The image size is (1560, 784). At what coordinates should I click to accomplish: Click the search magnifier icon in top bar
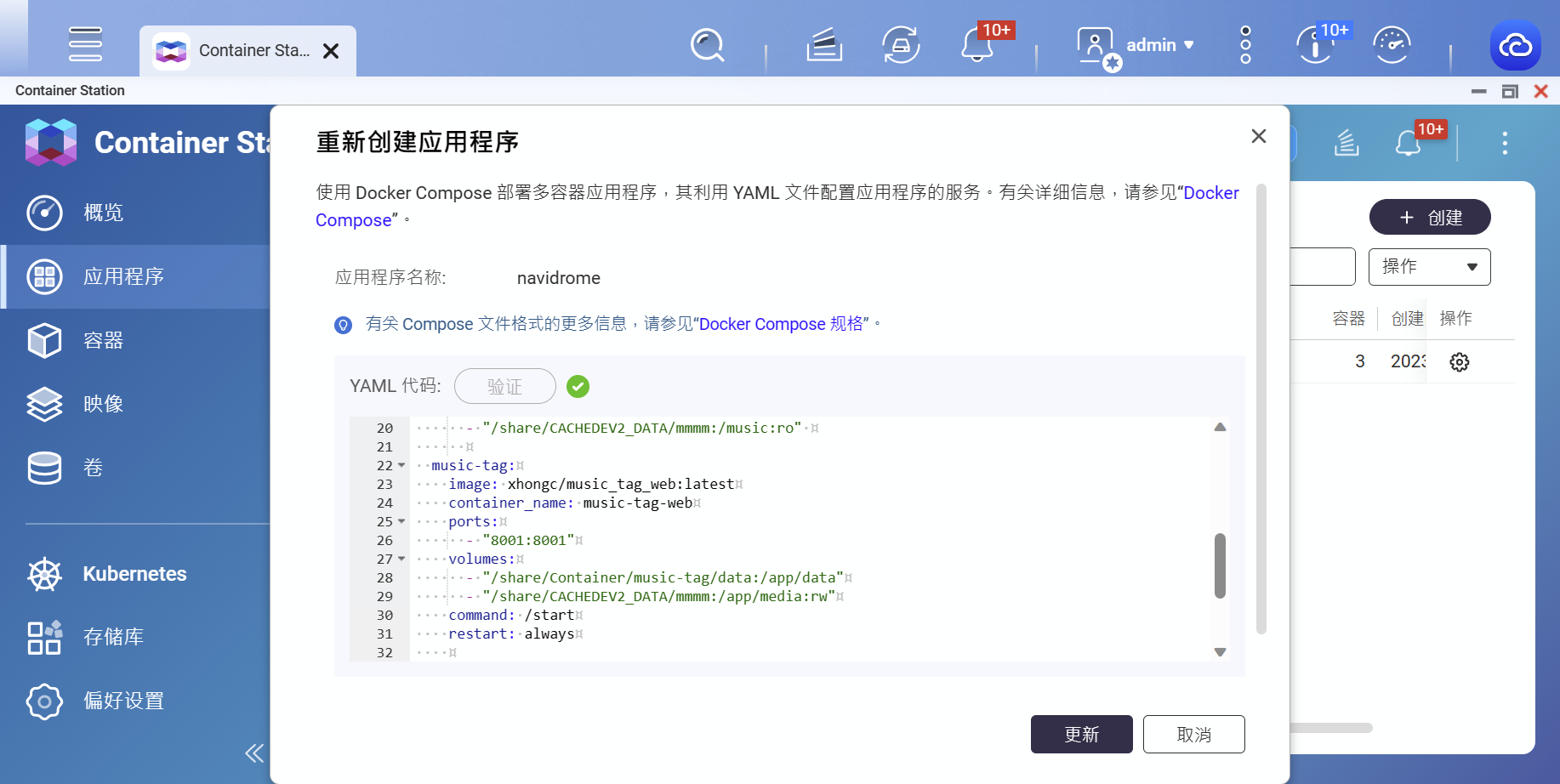tap(707, 45)
